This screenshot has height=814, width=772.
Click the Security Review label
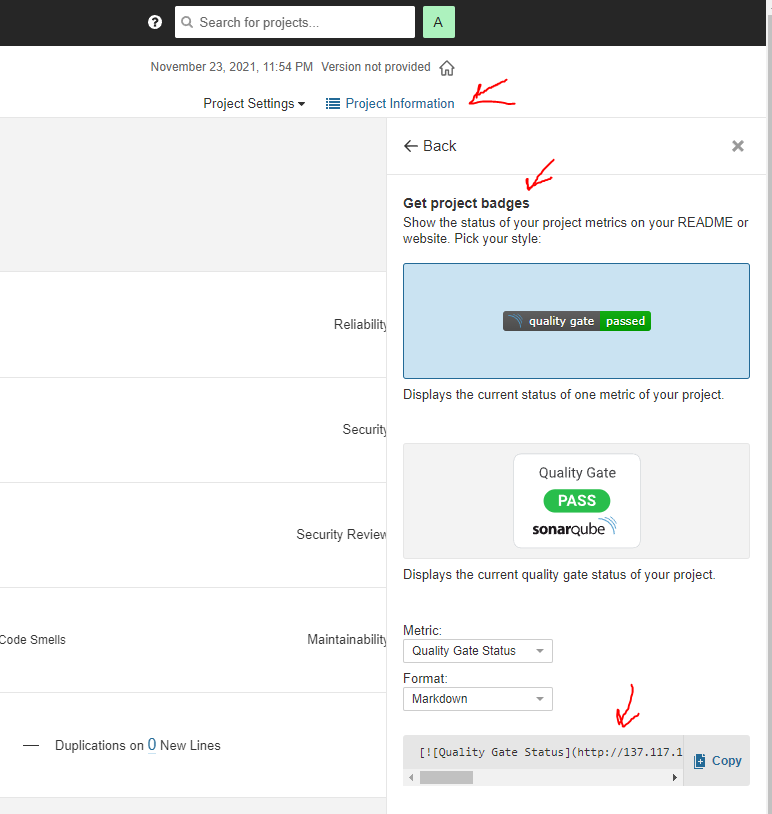[341, 535]
